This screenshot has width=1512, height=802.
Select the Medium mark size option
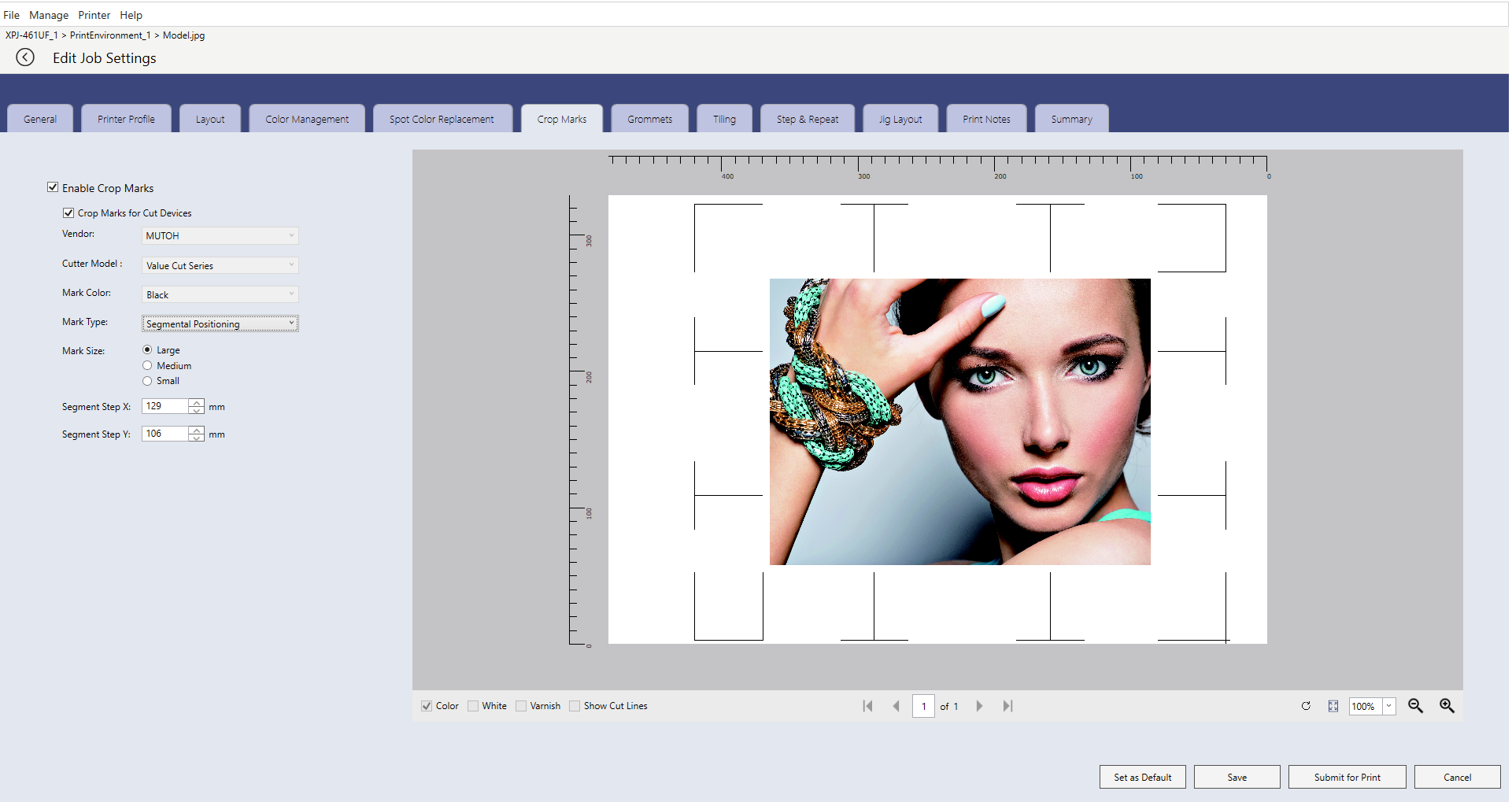coord(147,365)
